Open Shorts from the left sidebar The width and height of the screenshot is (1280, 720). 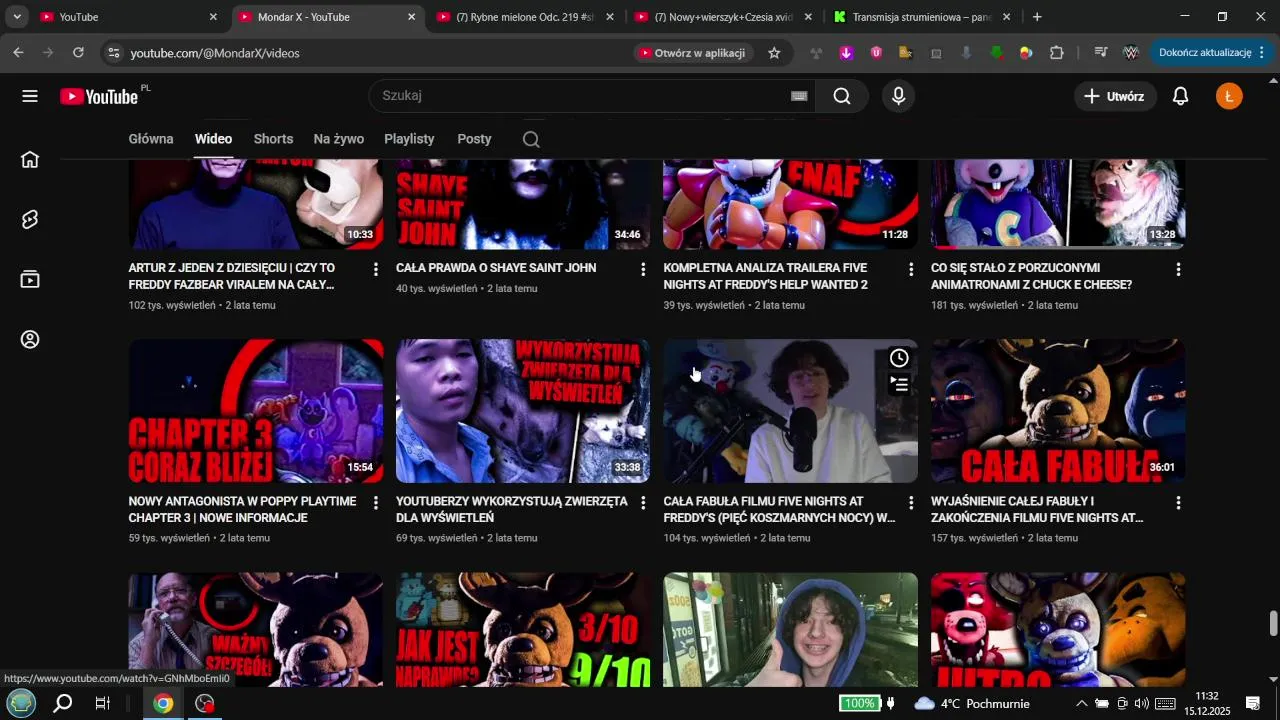[x=30, y=219]
